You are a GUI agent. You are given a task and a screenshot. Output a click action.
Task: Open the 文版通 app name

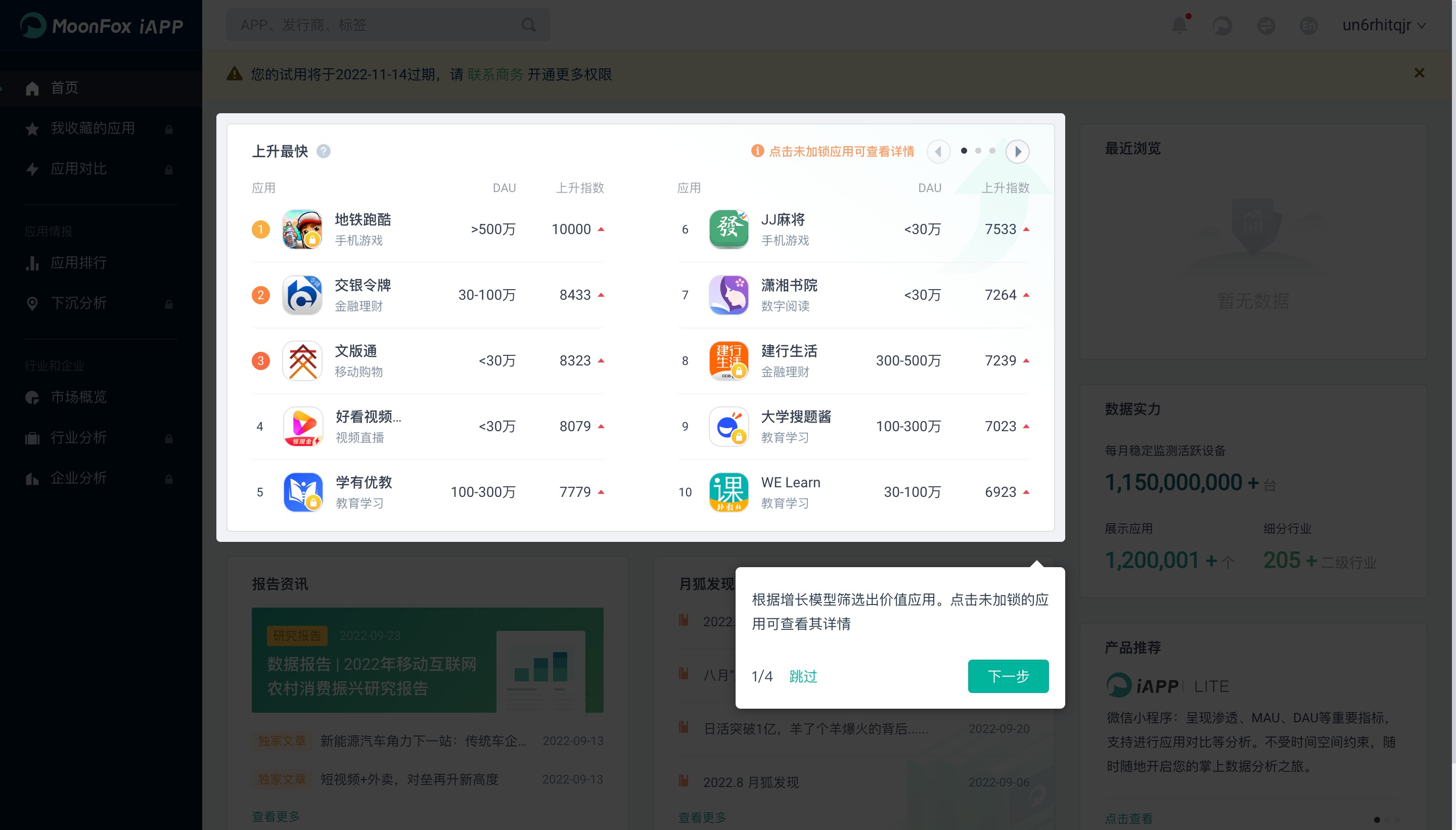tap(356, 351)
